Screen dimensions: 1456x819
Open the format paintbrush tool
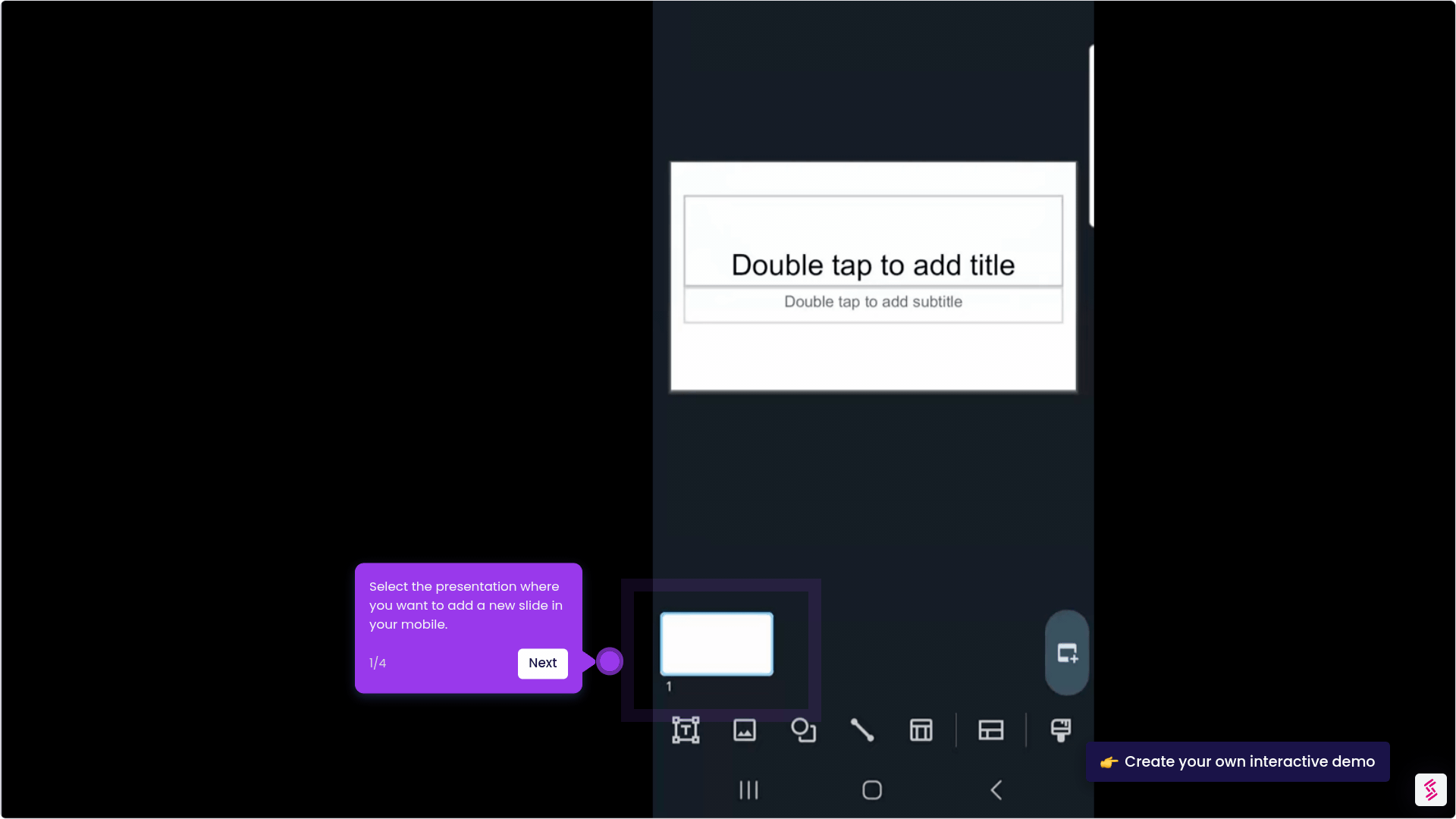[x=1061, y=730]
